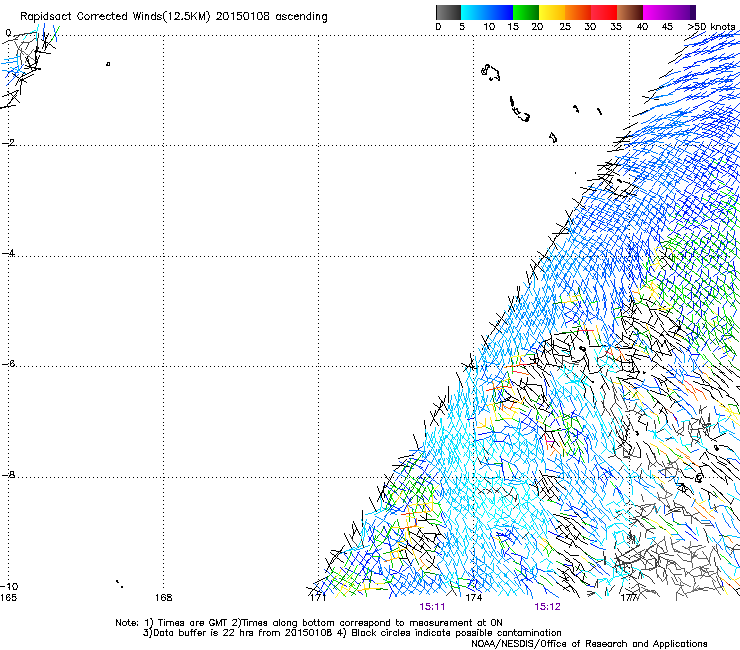Image resolution: width=740 pixels, height=650 pixels.
Task: Click the -10 latitude axis label
Action: (9, 586)
